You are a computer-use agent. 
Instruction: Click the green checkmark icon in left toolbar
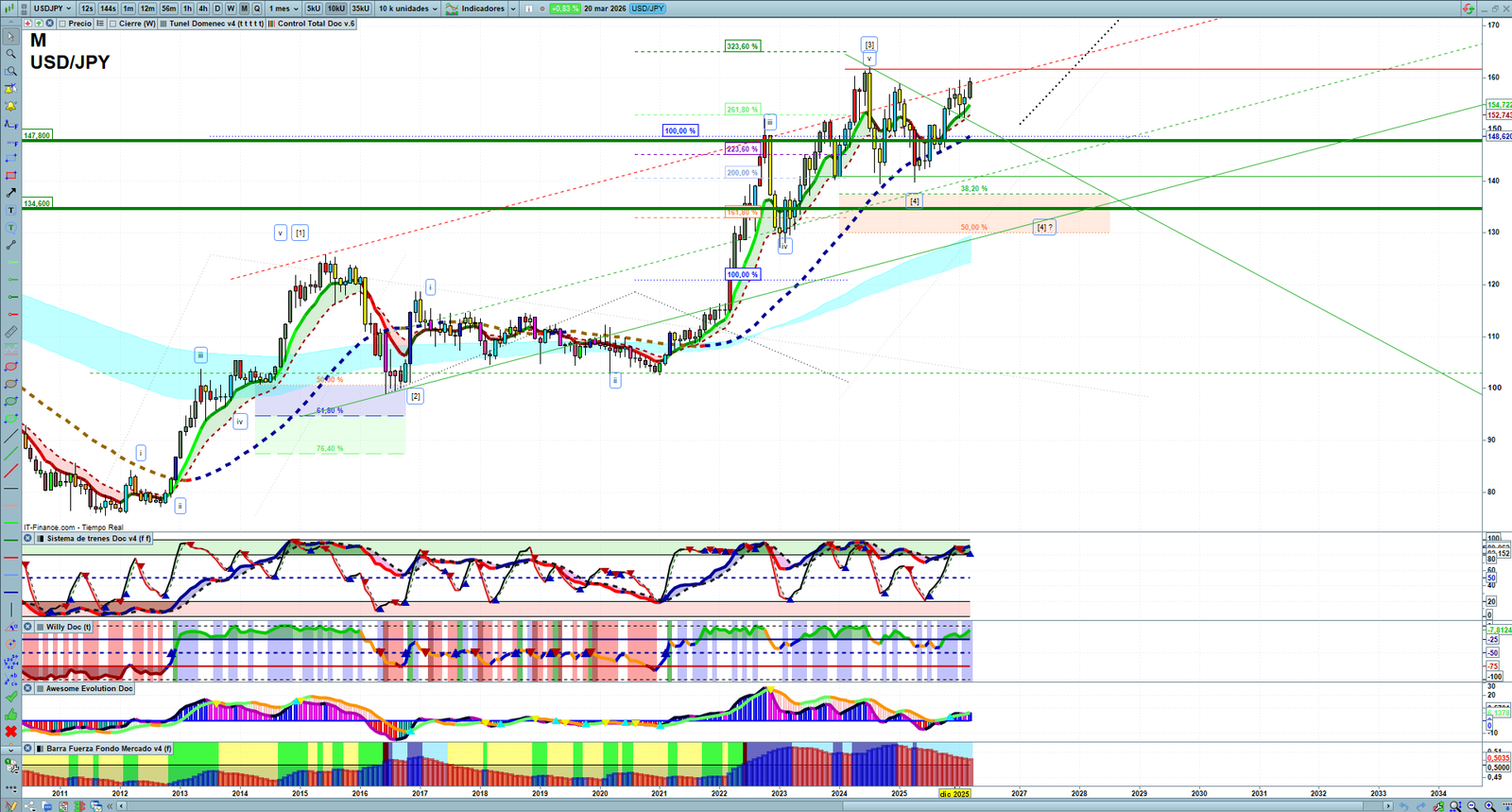coord(10,697)
